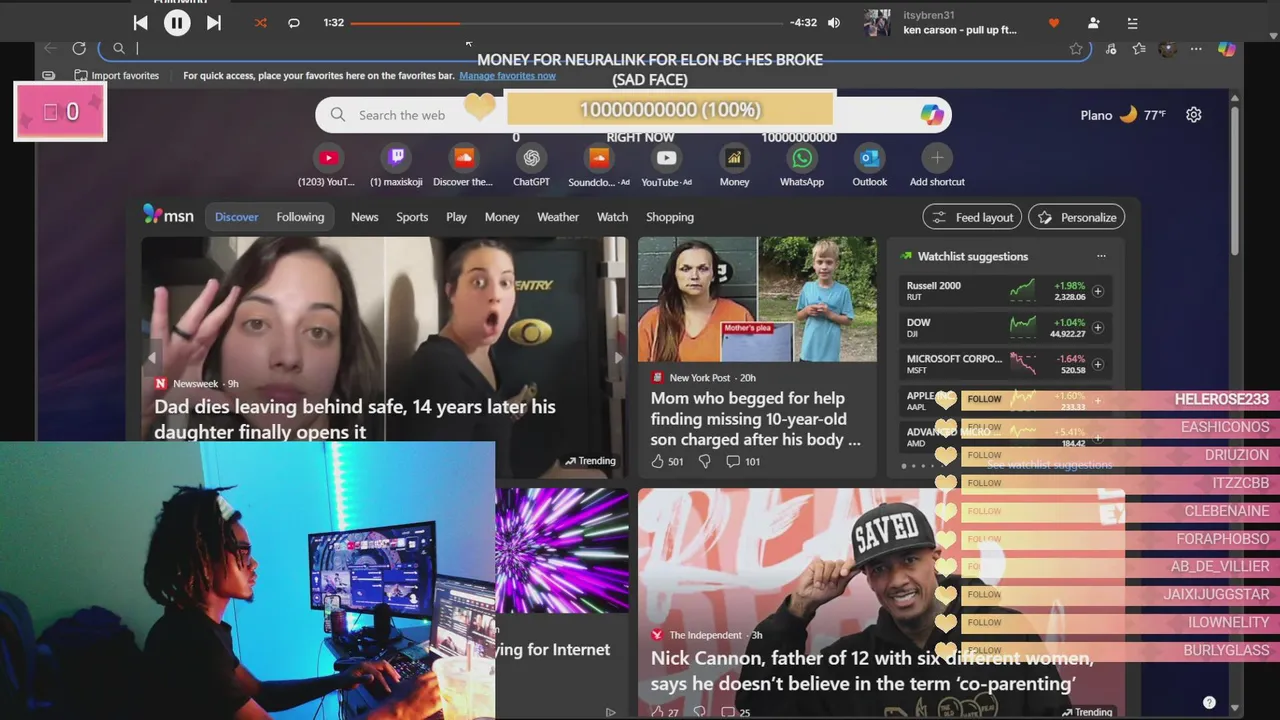Toggle repeat in the music player

[294, 23]
